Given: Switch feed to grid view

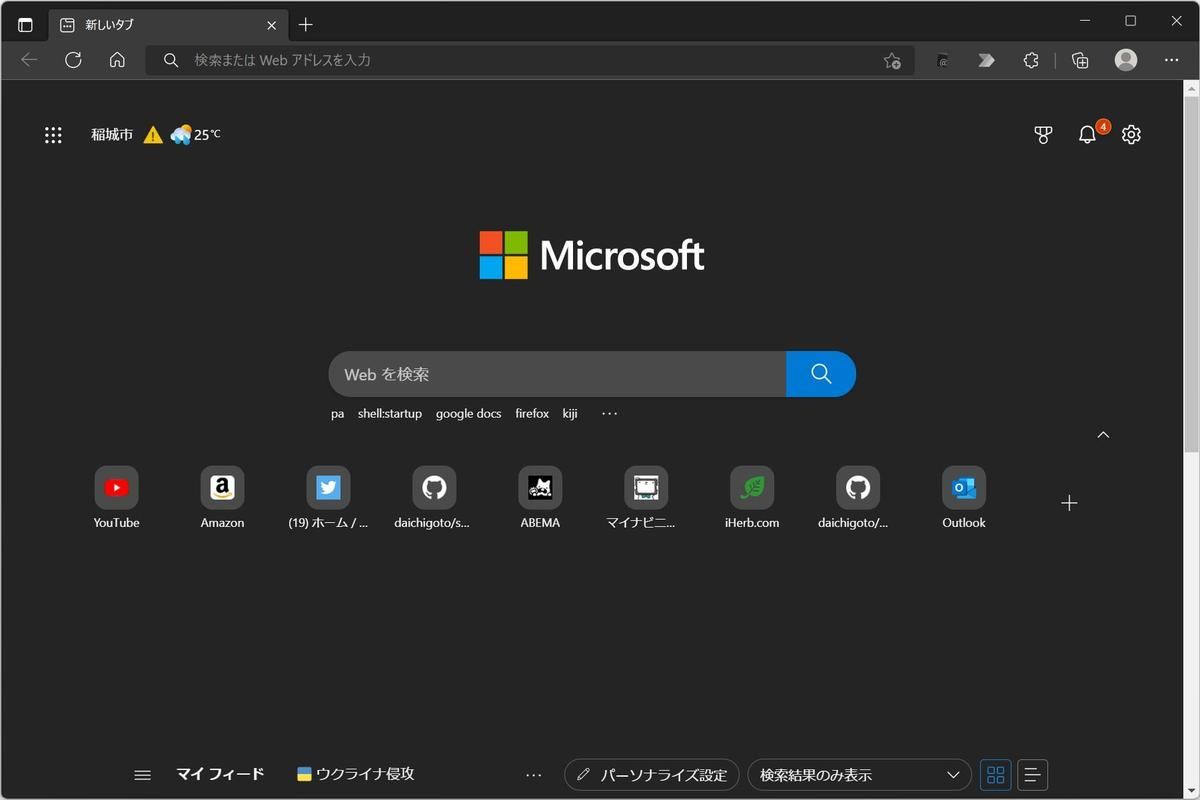Looking at the screenshot, I should coord(995,775).
